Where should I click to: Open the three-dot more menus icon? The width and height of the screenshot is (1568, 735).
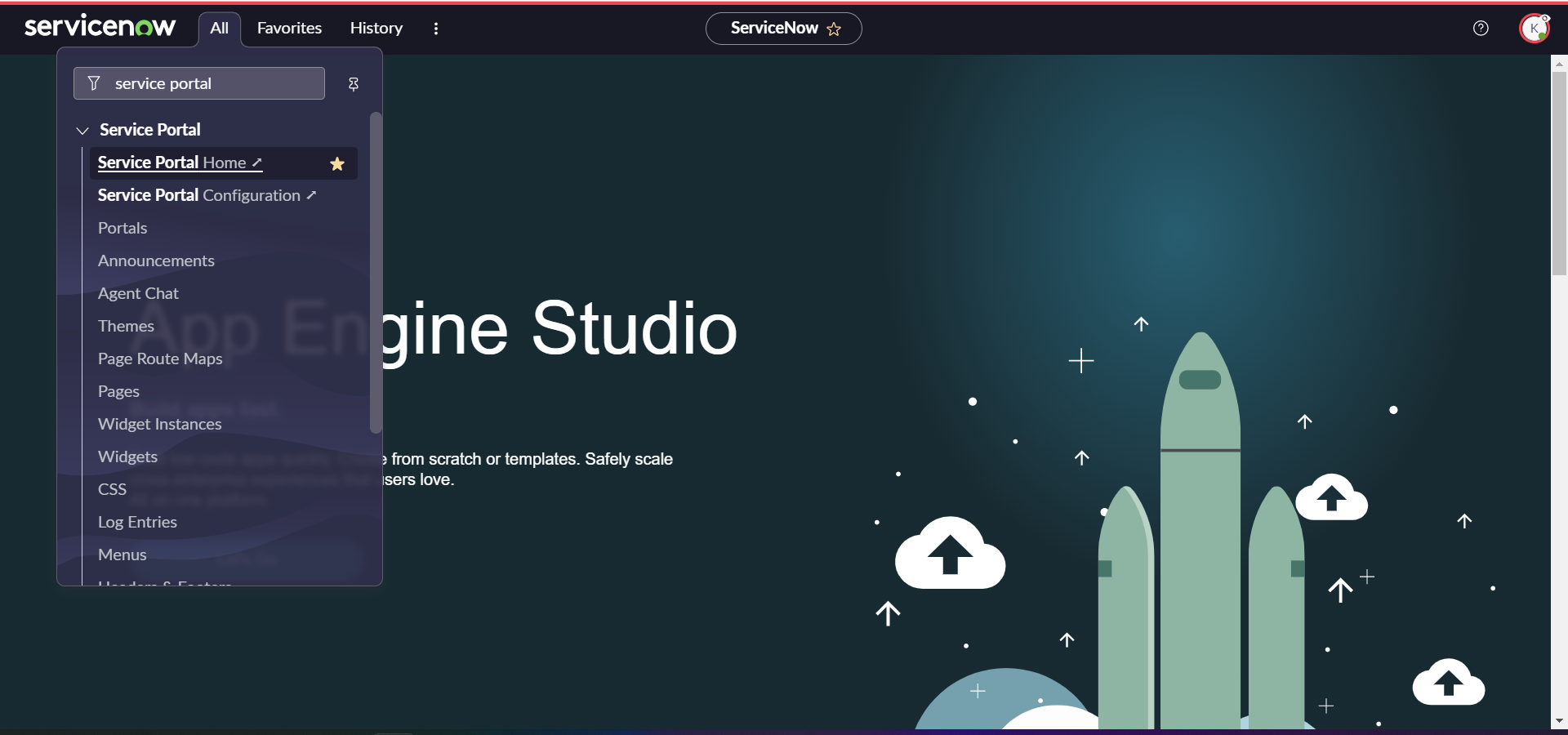(436, 29)
